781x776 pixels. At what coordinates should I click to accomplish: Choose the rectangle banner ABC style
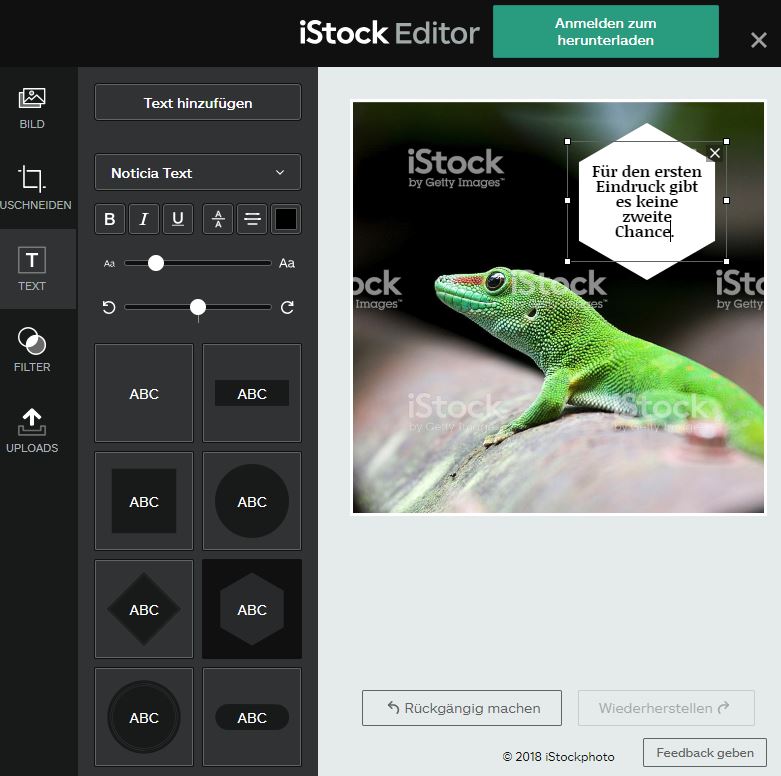[x=252, y=393]
